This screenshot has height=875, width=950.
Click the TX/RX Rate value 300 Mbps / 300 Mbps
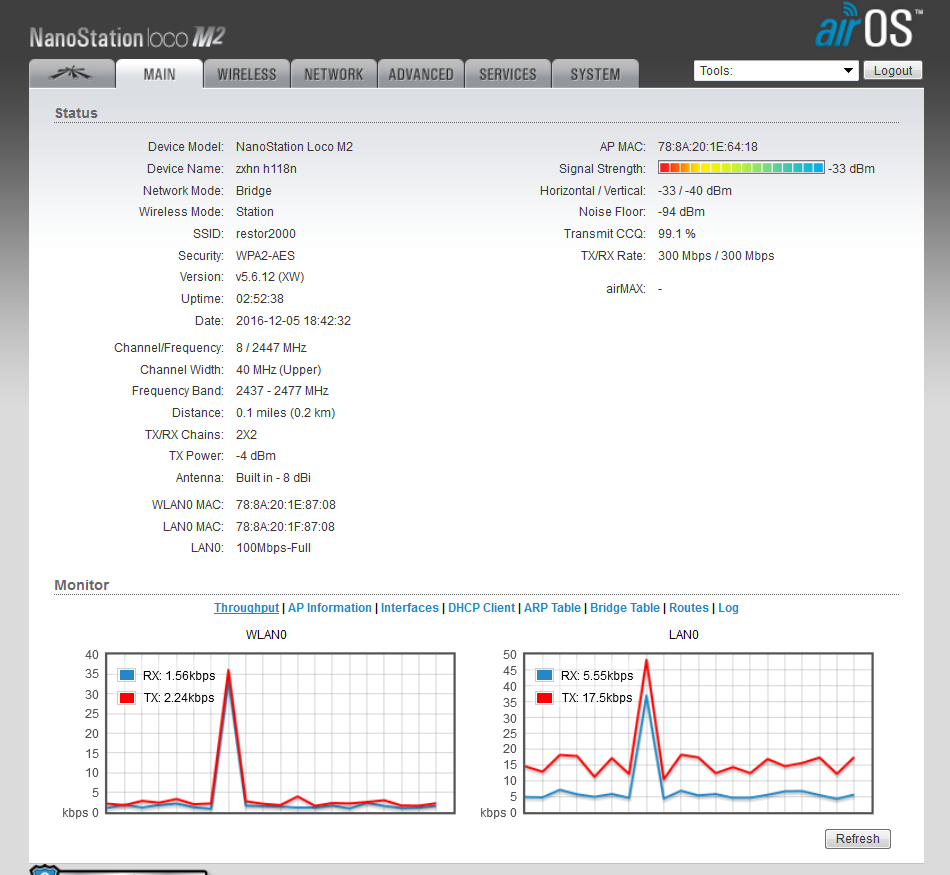(716, 256)
